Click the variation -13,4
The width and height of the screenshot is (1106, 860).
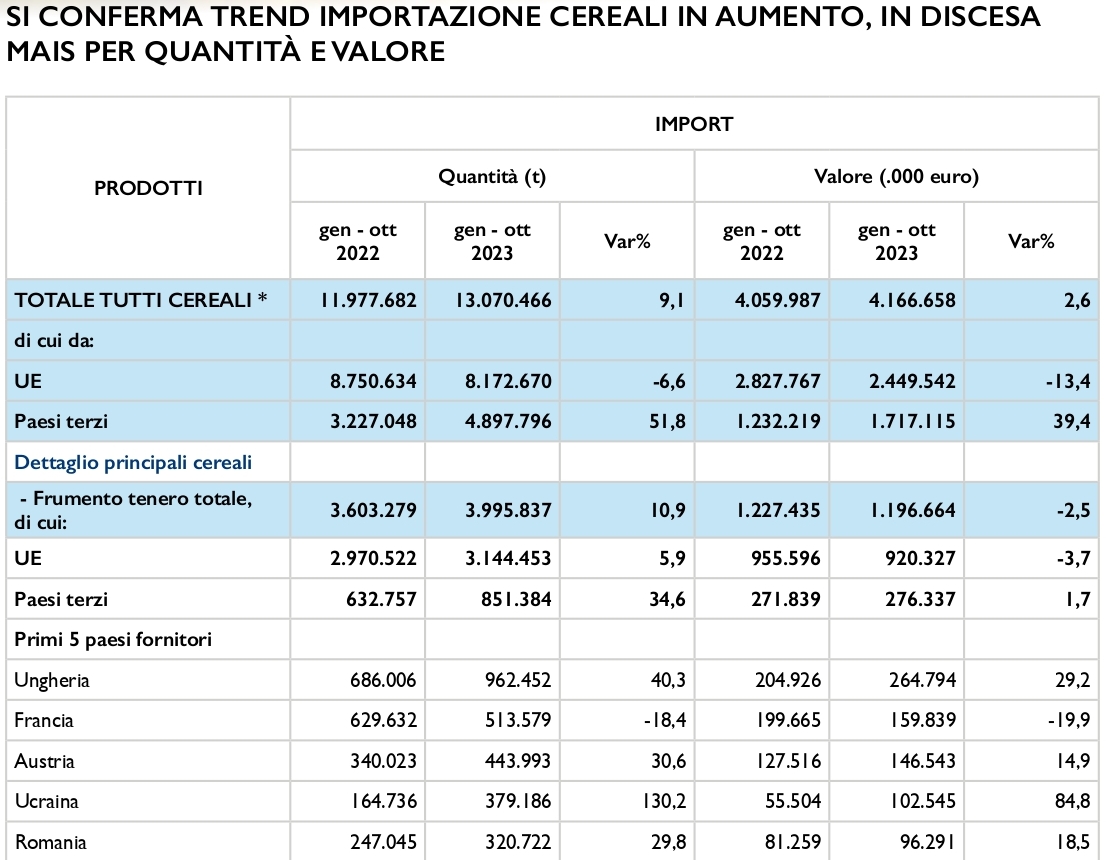1068,382
